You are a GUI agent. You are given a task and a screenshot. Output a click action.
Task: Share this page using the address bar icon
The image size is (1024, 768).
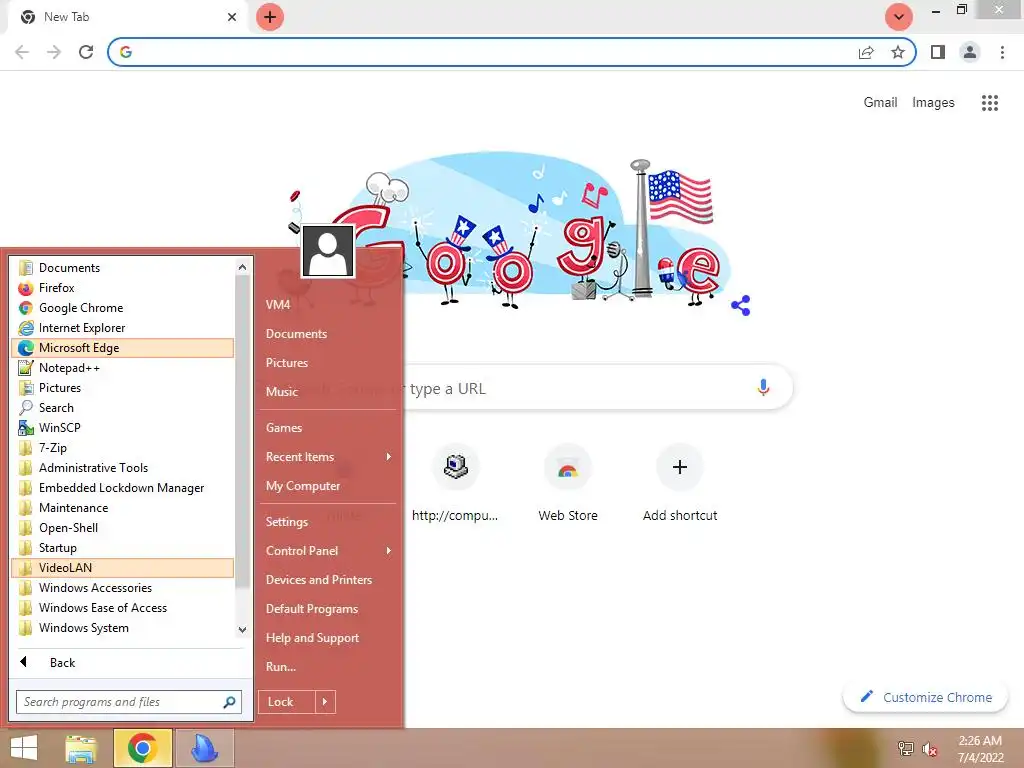click(x=866, y=52)
